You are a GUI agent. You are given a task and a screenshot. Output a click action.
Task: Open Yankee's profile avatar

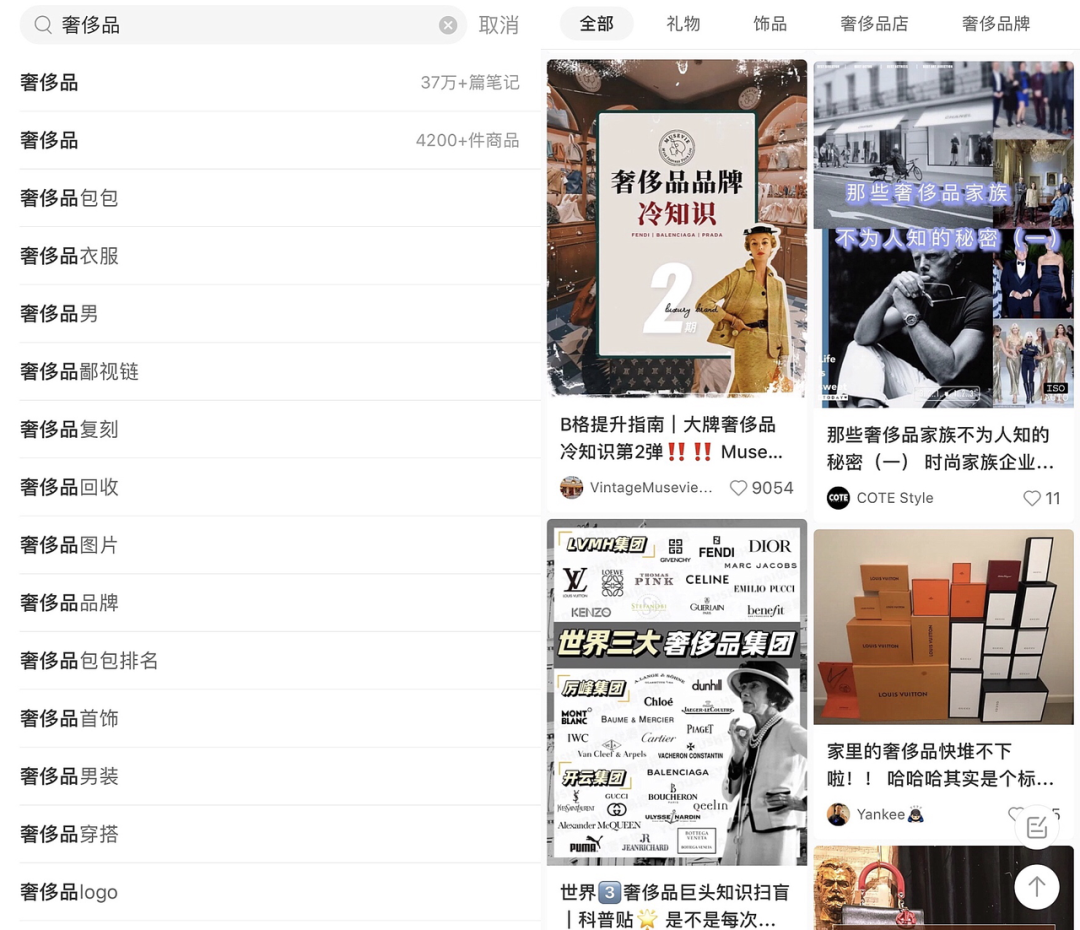point(837,814)
